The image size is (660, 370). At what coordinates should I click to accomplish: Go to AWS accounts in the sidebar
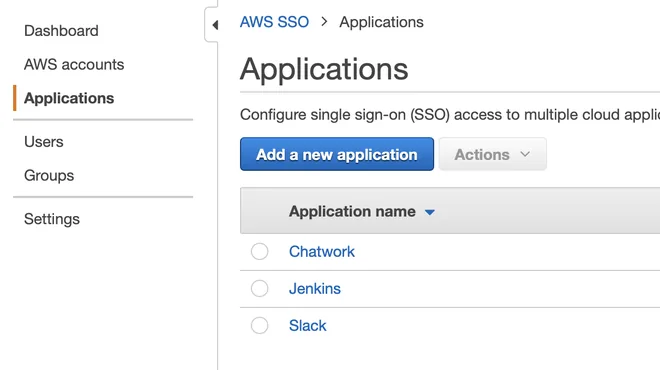tap(74, 64)
